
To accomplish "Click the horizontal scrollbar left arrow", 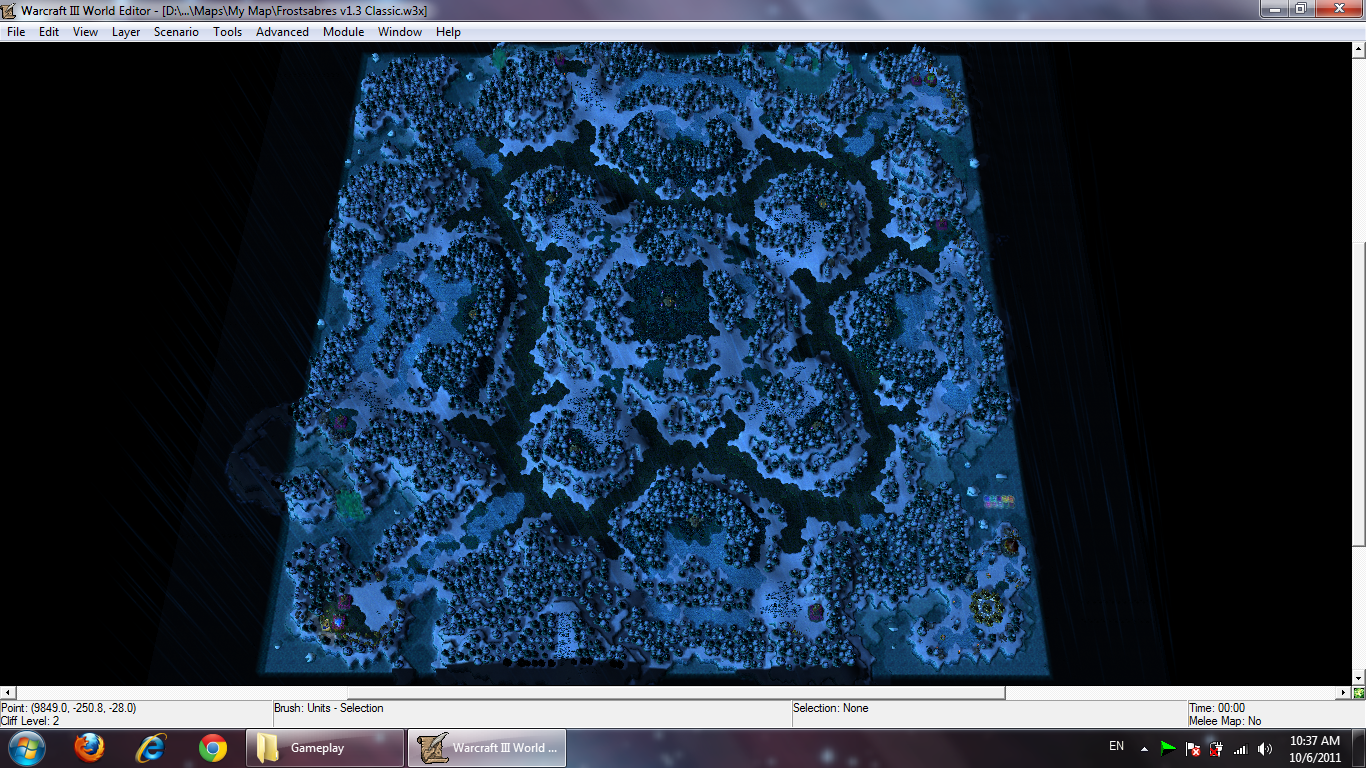I will pos(7,692).
